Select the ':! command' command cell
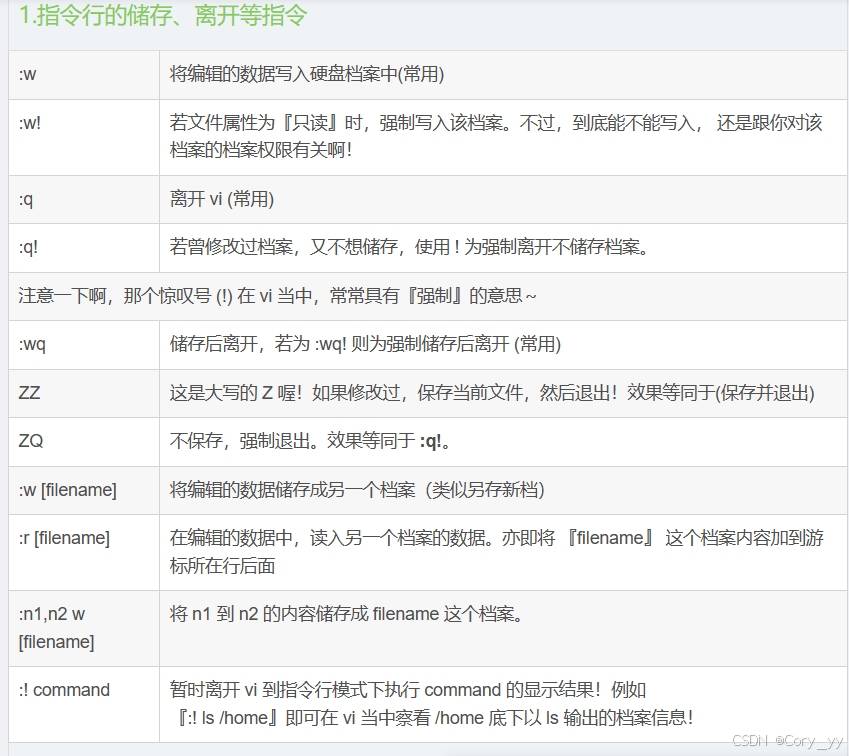This screenshot has width=849, height=756. click(x=84, y=704)
